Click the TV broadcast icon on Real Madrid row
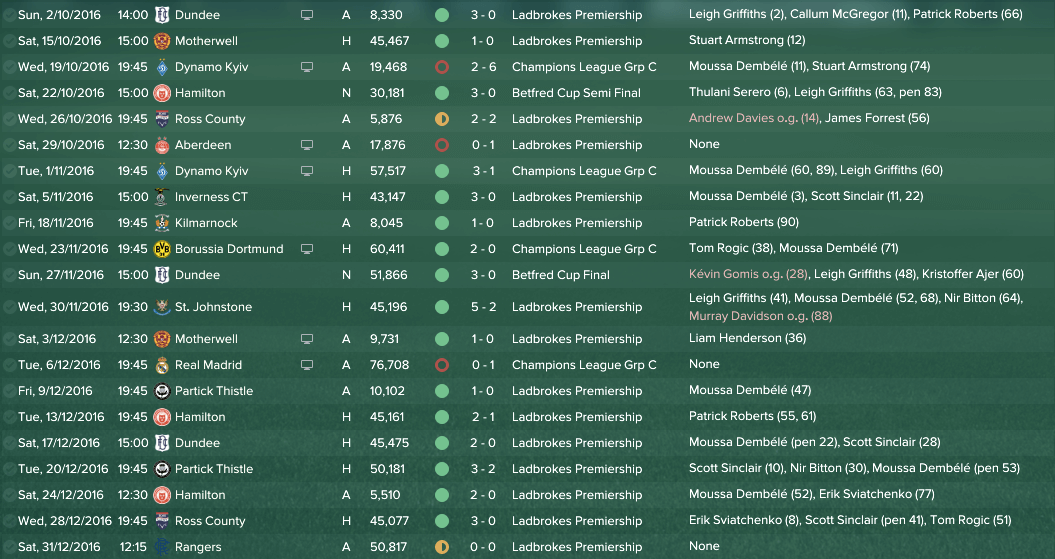This screenshot has height=559, width=1055. tap(307, 365)
